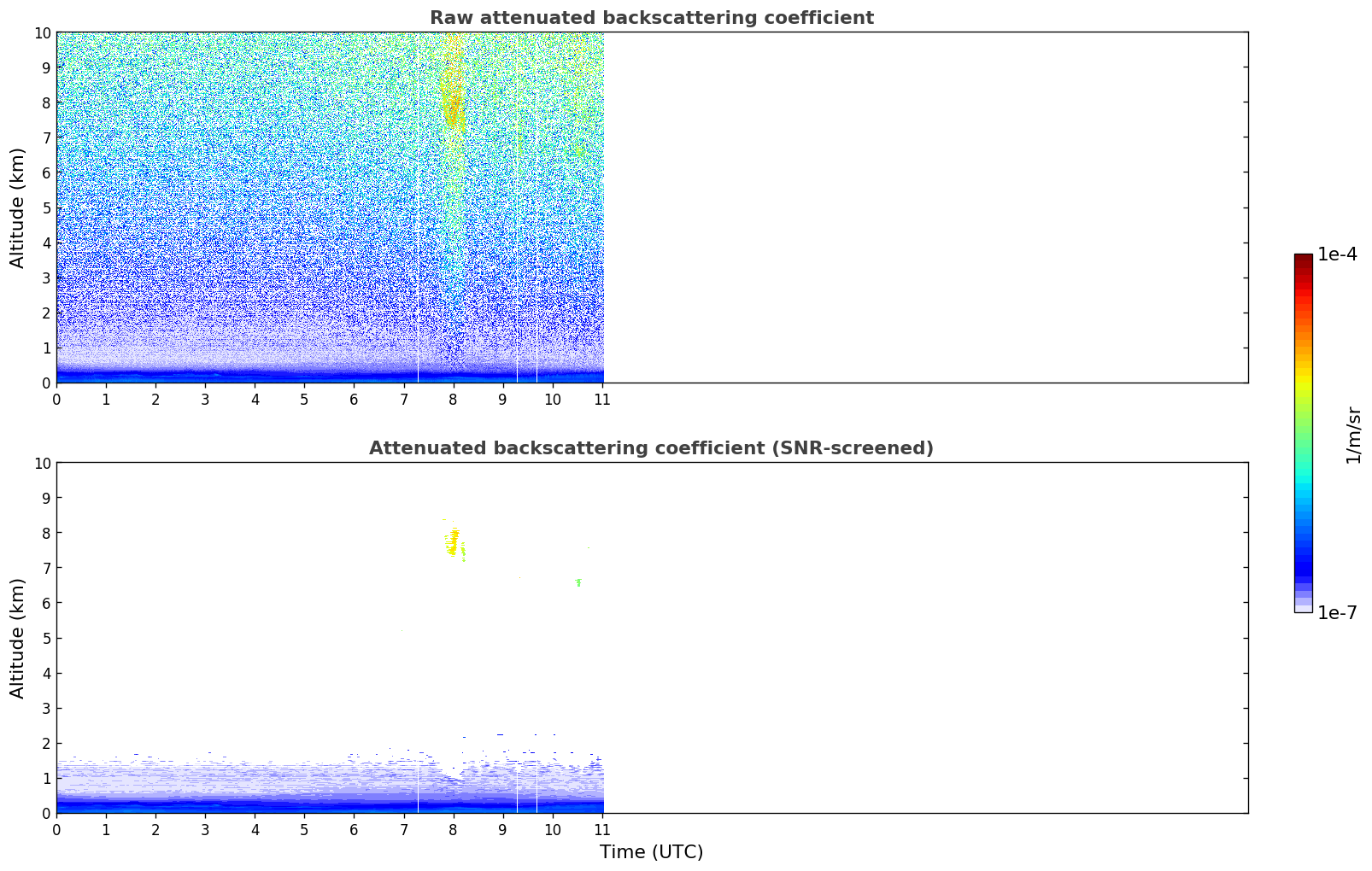Click the colorbar's '1e-7' minimum label
Image resolution: width=1372 pixels, height=871 pixels.
pyautogui.click(x=1337, y=612)
